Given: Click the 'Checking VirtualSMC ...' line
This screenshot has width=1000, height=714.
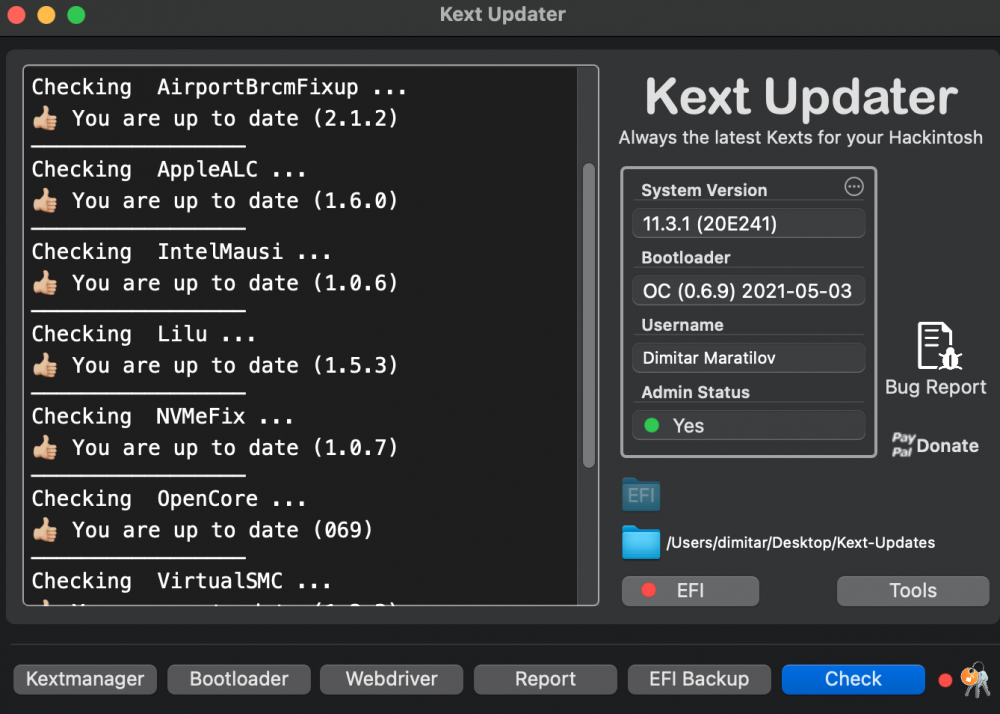Looking at the screenshot, I should 181,580.
